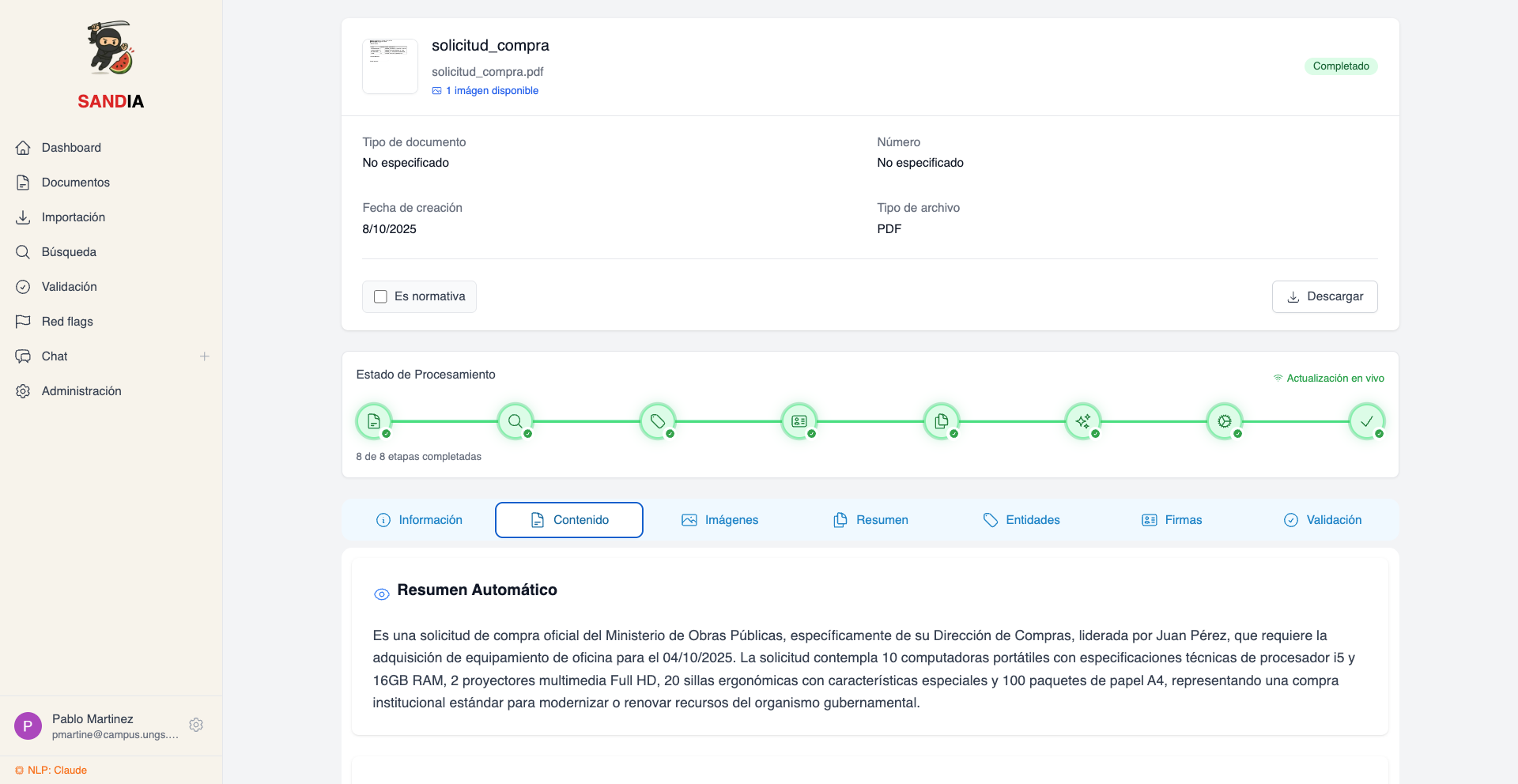Click the Completado status badge
Image resolution: width=1518 pixels, height=784 pixels.
pos(1340,66)
